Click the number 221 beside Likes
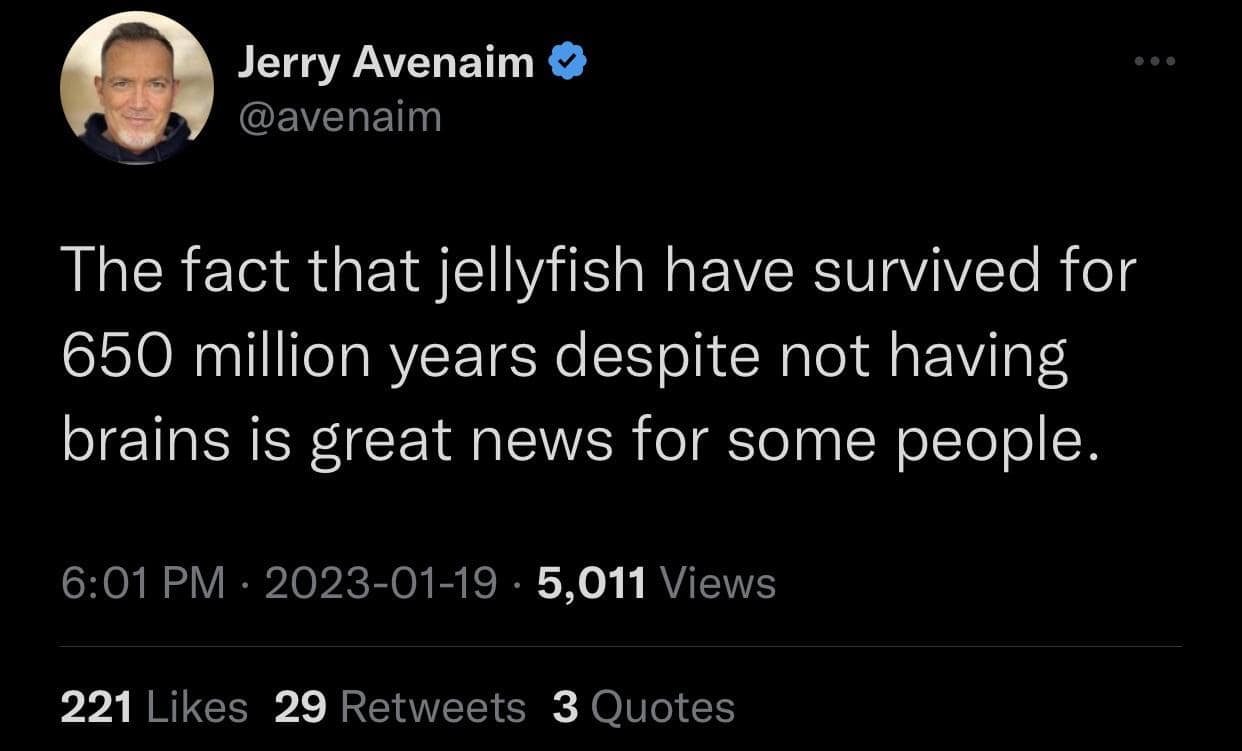1242x751 pixels. click(96, 707)
